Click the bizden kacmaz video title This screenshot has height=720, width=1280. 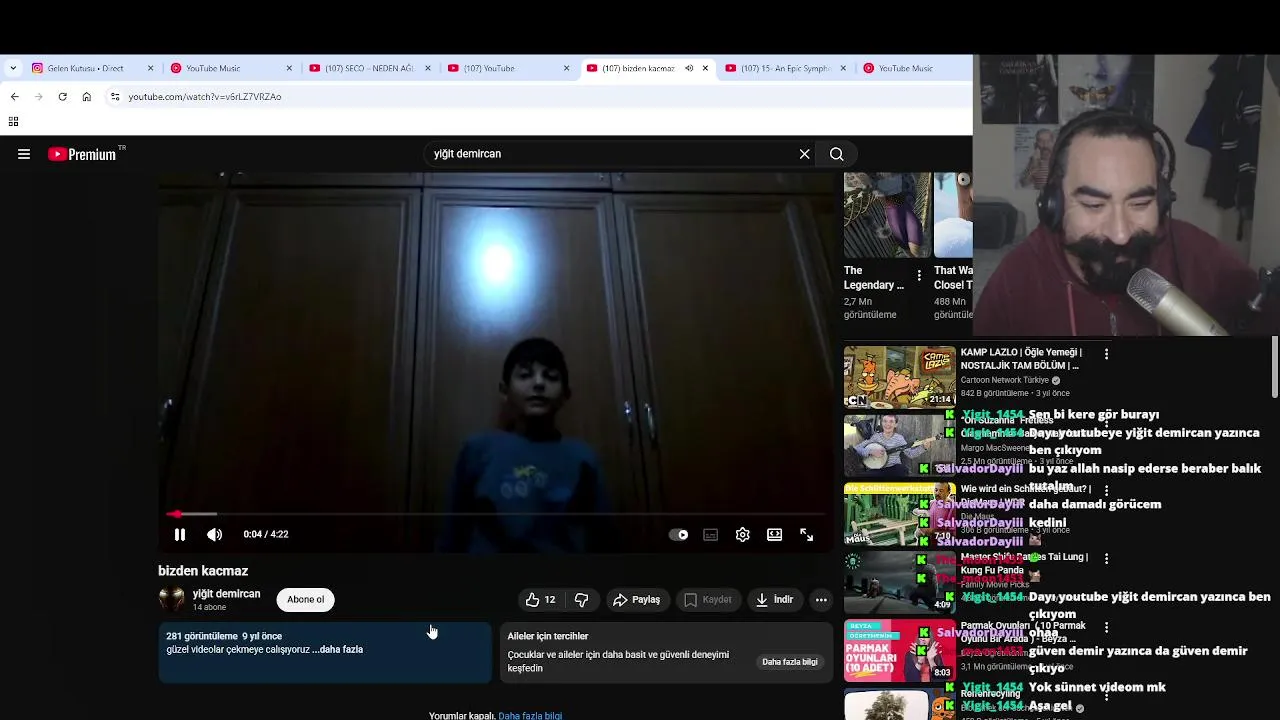click(203, 571)
